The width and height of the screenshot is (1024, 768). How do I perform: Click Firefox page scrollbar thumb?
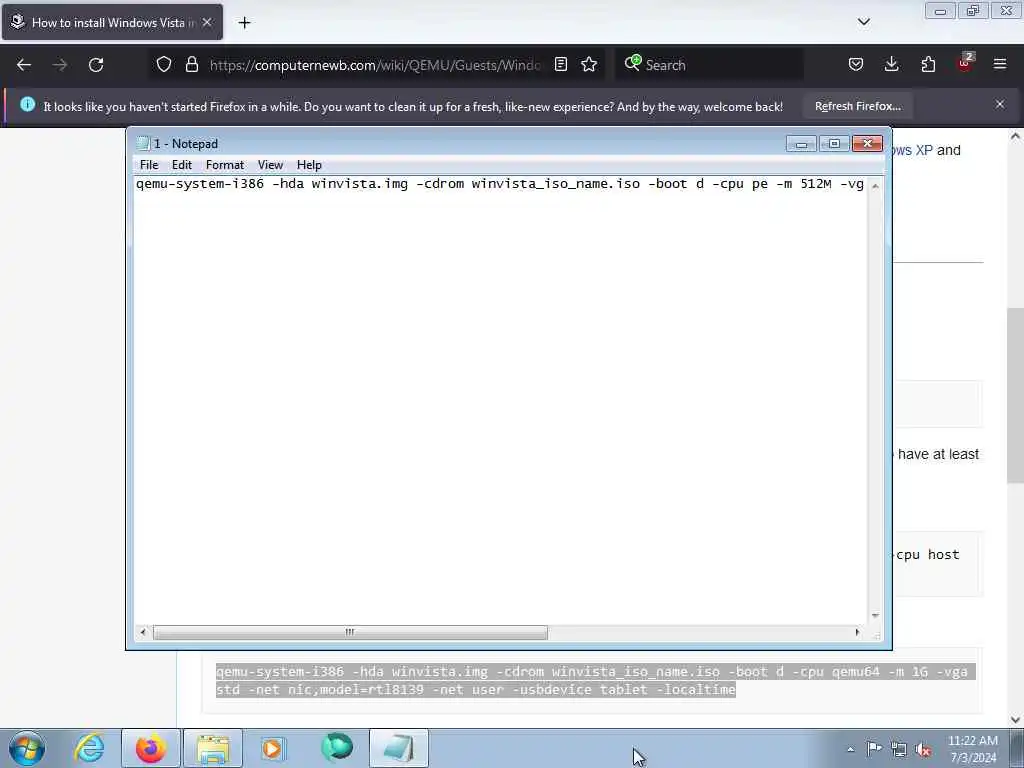click(x=1015, y=395)
